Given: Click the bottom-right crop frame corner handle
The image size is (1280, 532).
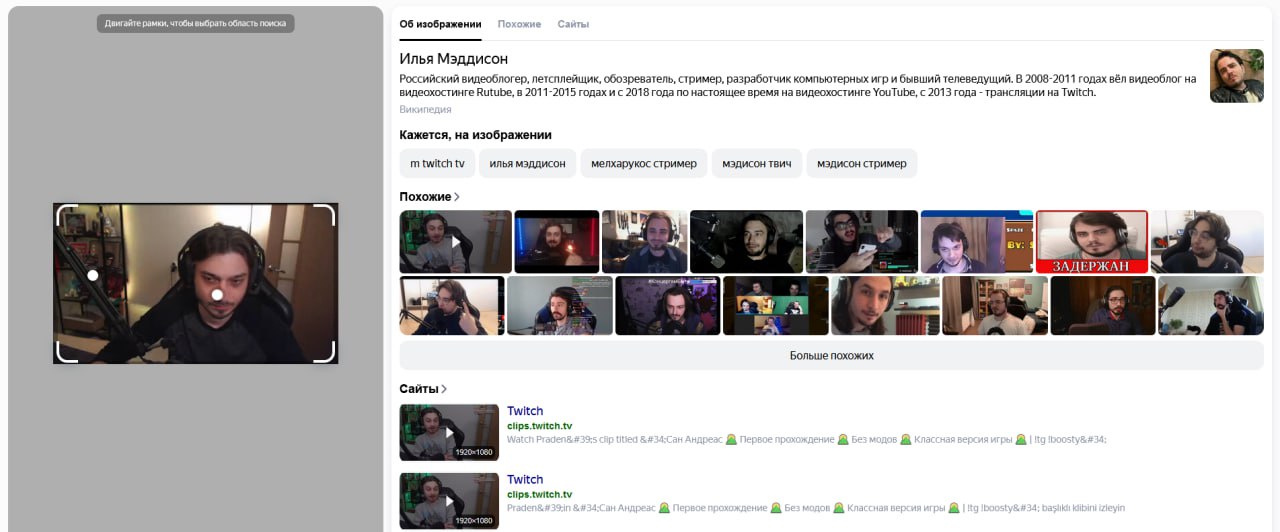Looking at the screenshot, I should click(x=325, y=351).
